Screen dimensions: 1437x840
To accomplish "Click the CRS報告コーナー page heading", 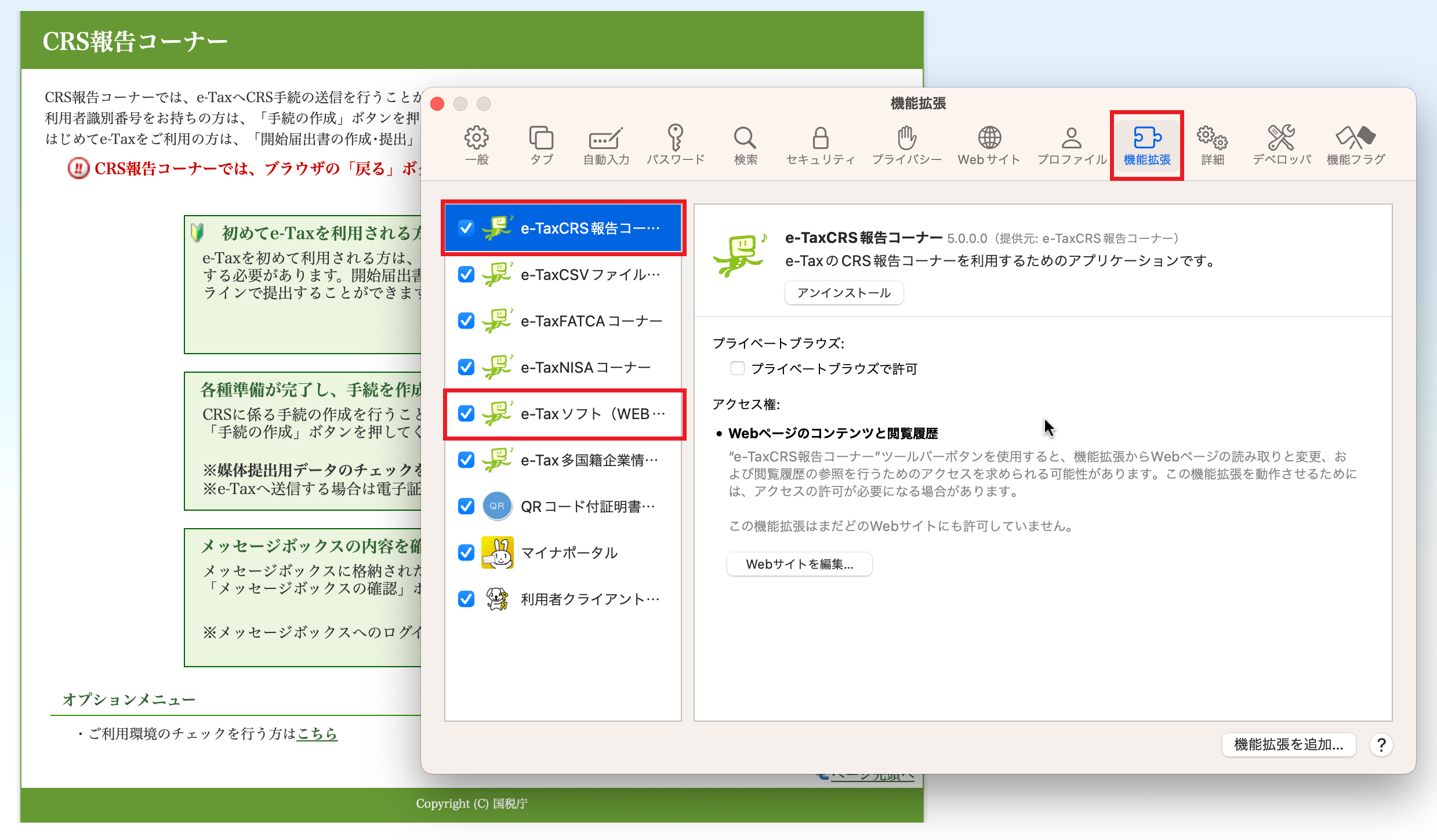I will (135, 42).
